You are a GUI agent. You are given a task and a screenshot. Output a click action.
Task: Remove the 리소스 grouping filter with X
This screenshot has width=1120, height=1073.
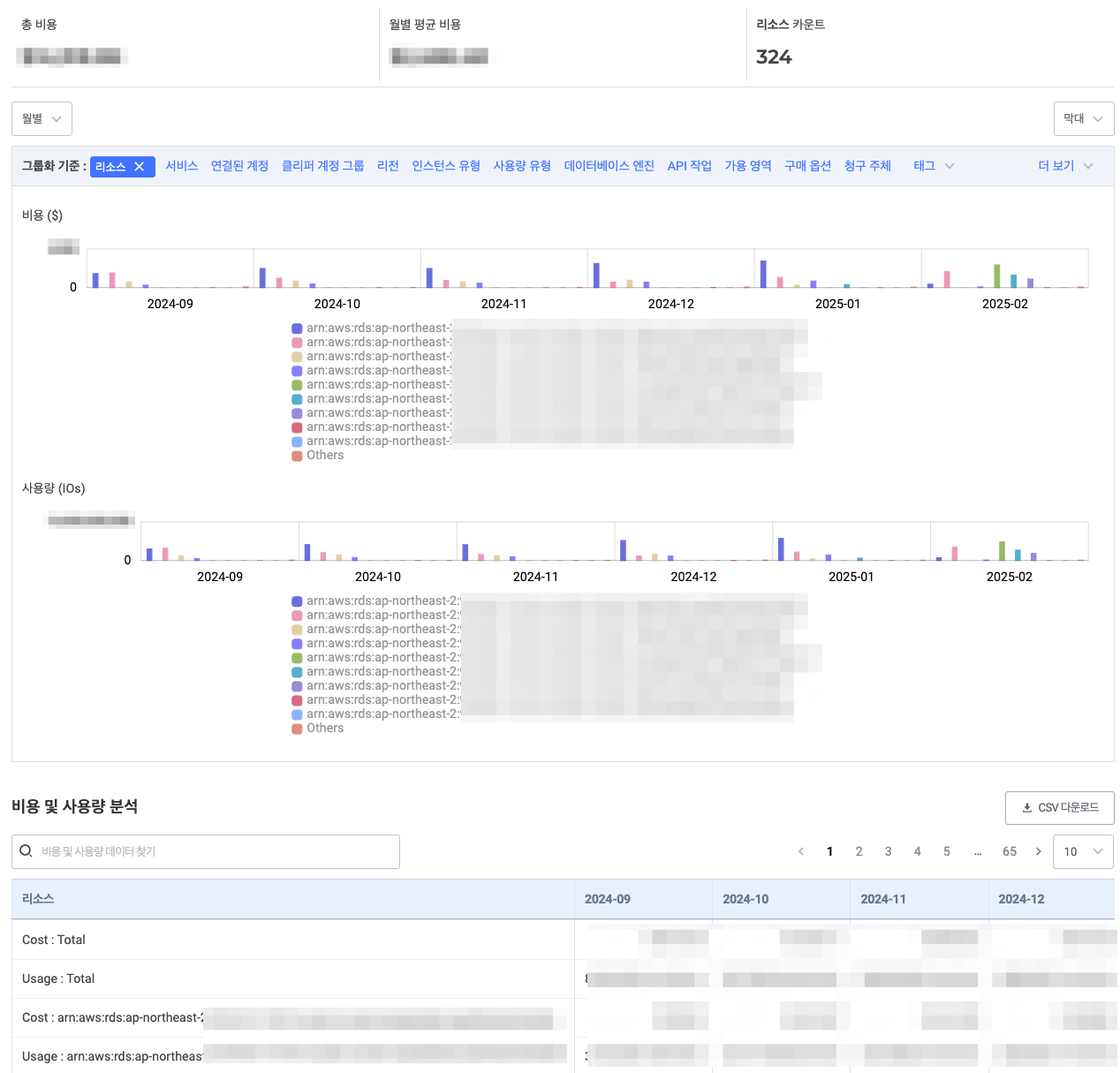[x=139, y=166]
